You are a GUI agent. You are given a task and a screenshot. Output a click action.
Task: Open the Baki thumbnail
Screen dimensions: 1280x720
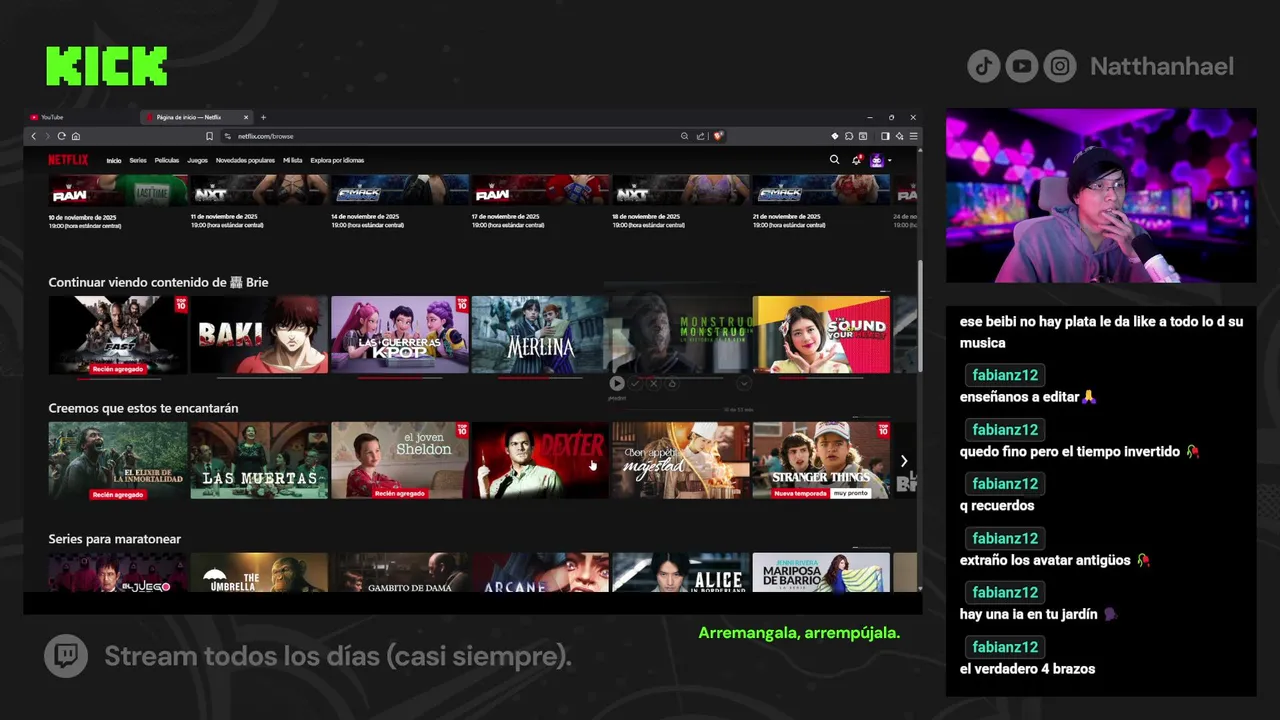coord(259,334)
